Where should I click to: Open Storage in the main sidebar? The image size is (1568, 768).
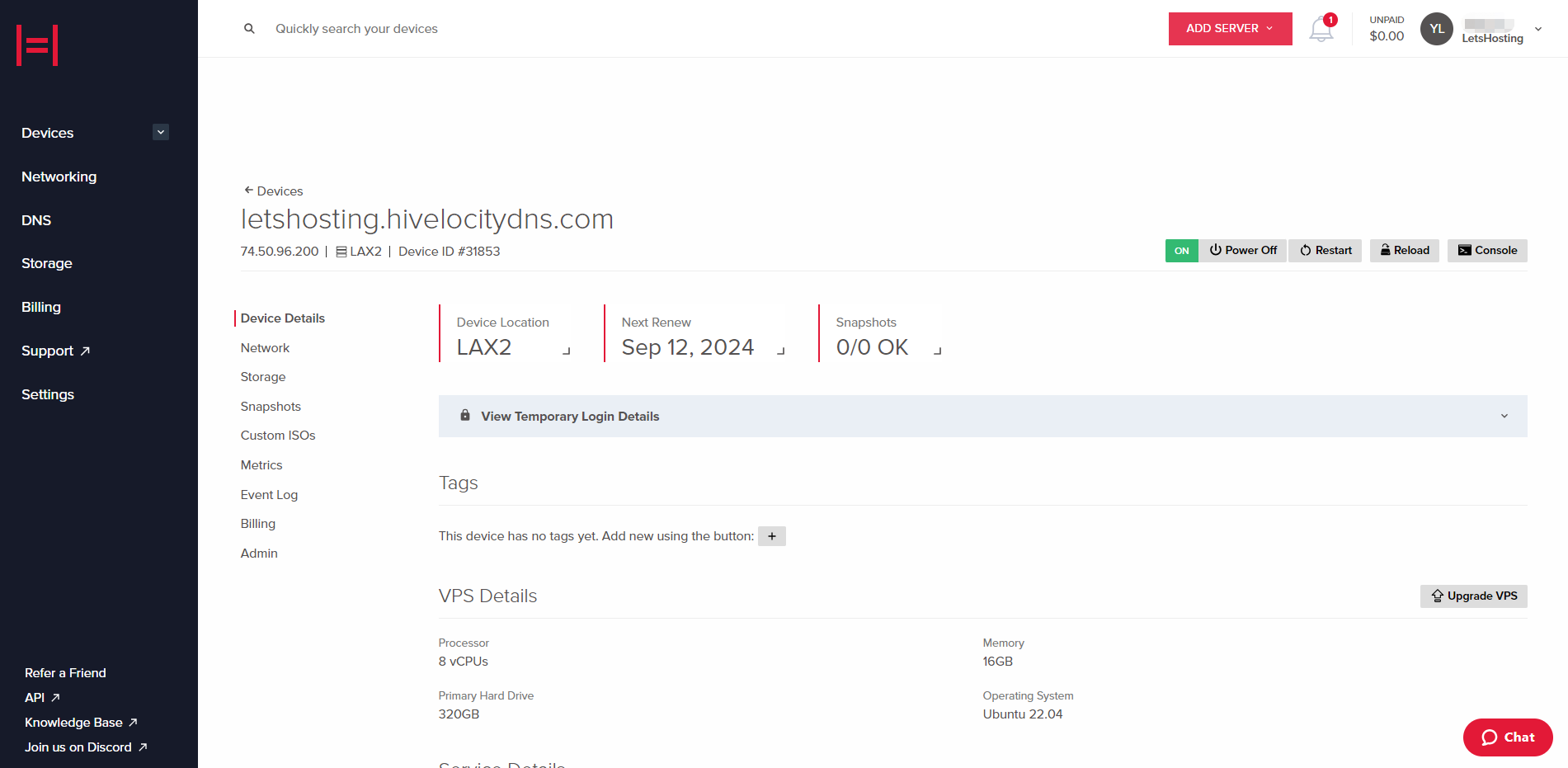47,263
